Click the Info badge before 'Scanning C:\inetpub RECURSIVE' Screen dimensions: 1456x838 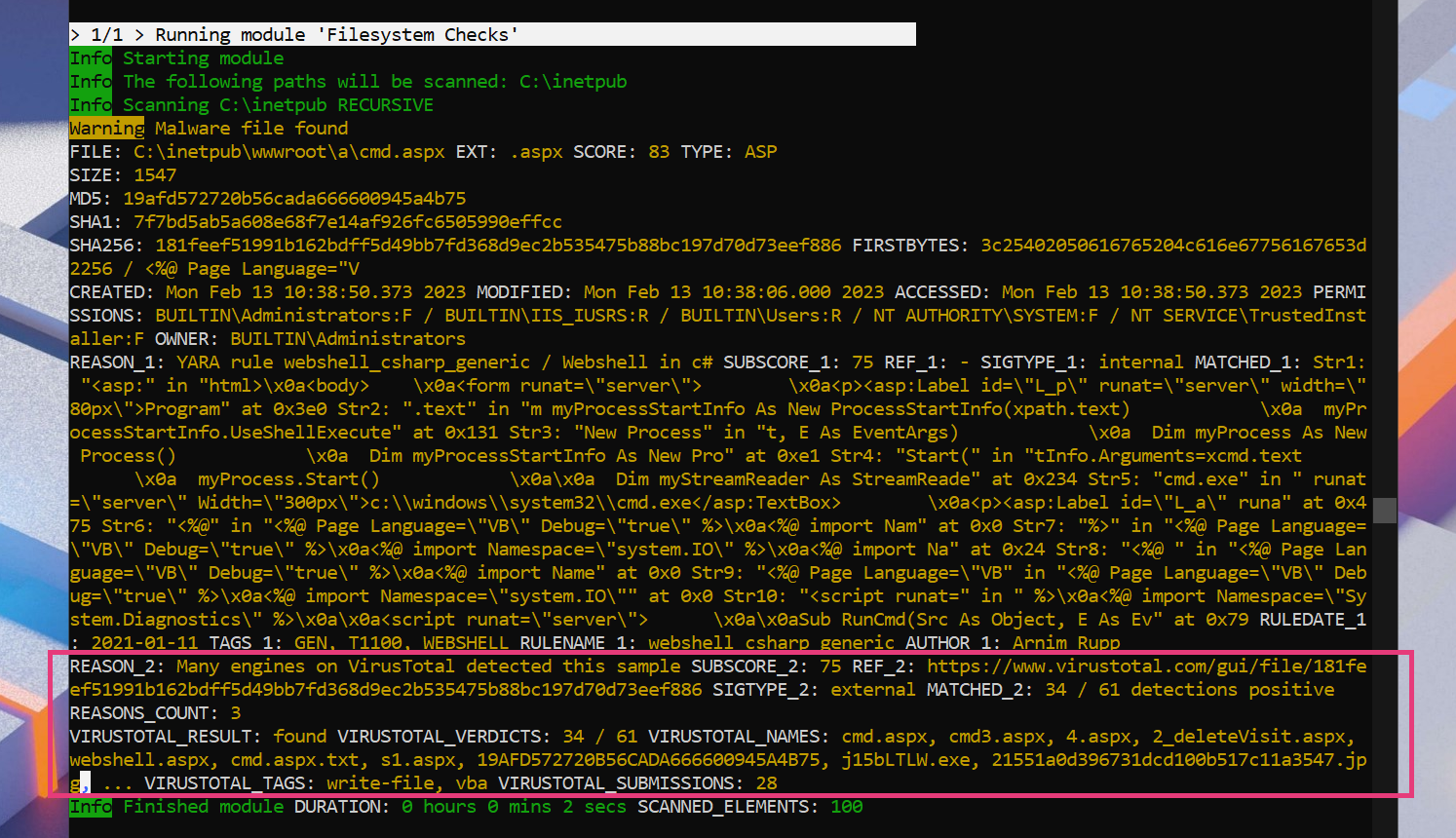coord(91,105)
